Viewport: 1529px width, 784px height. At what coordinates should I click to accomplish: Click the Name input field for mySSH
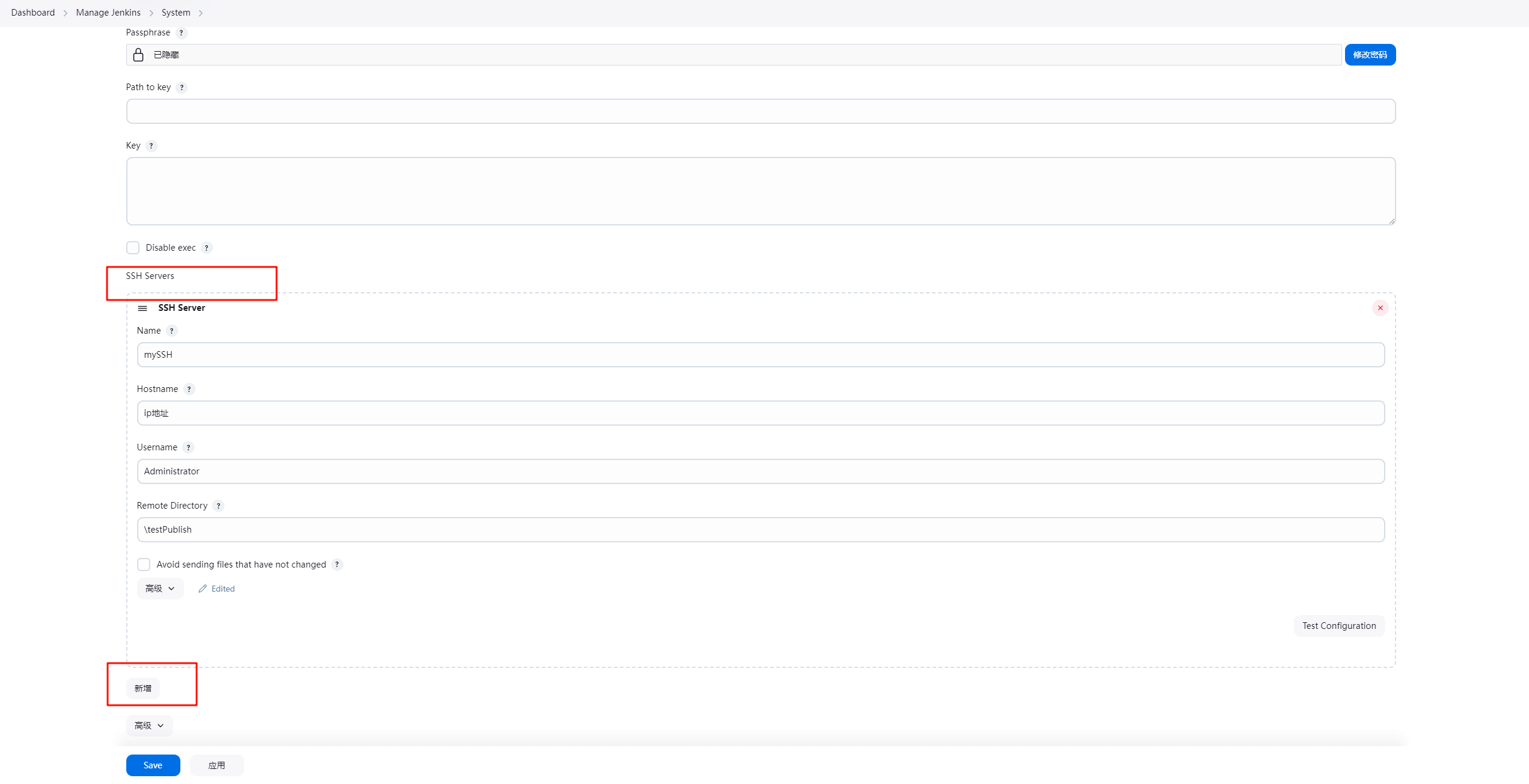[x=761, y=355]
